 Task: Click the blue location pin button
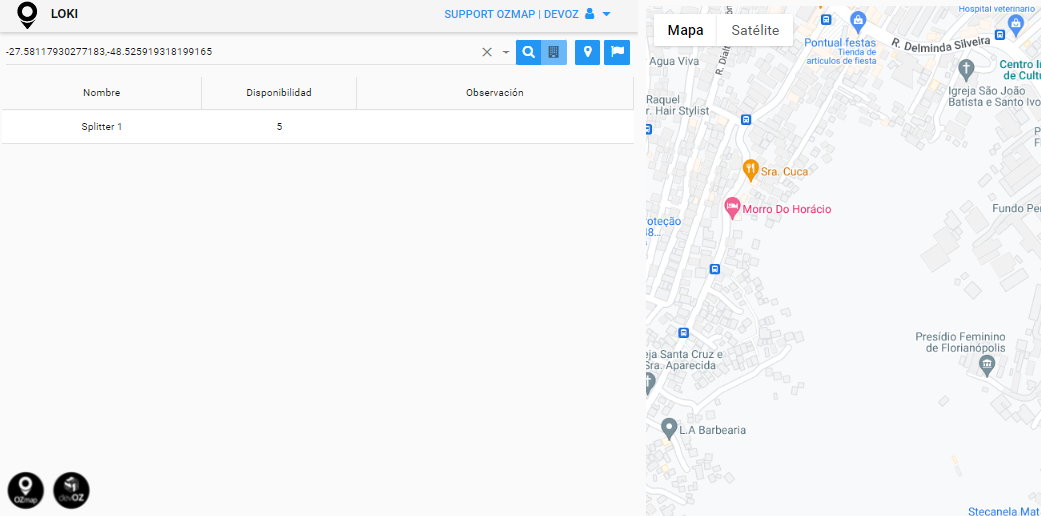point(587,52)
